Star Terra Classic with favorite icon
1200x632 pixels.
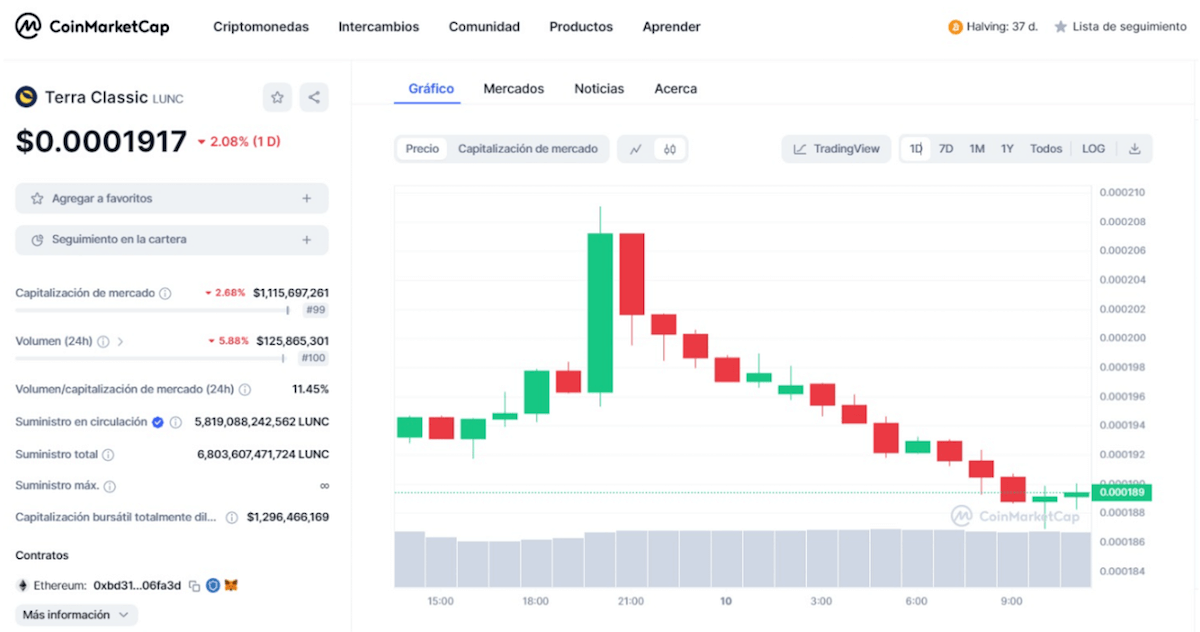[277, 97]
